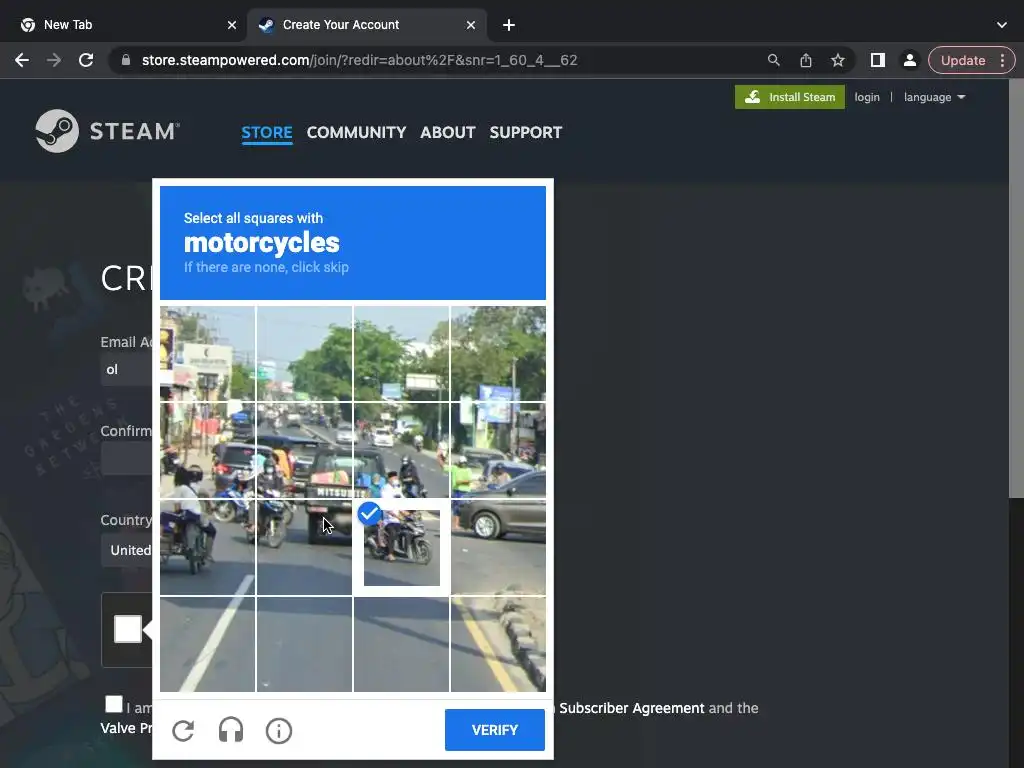Open the language dropdown
The width and height of the screenshot is (1024, 768).
935,97
